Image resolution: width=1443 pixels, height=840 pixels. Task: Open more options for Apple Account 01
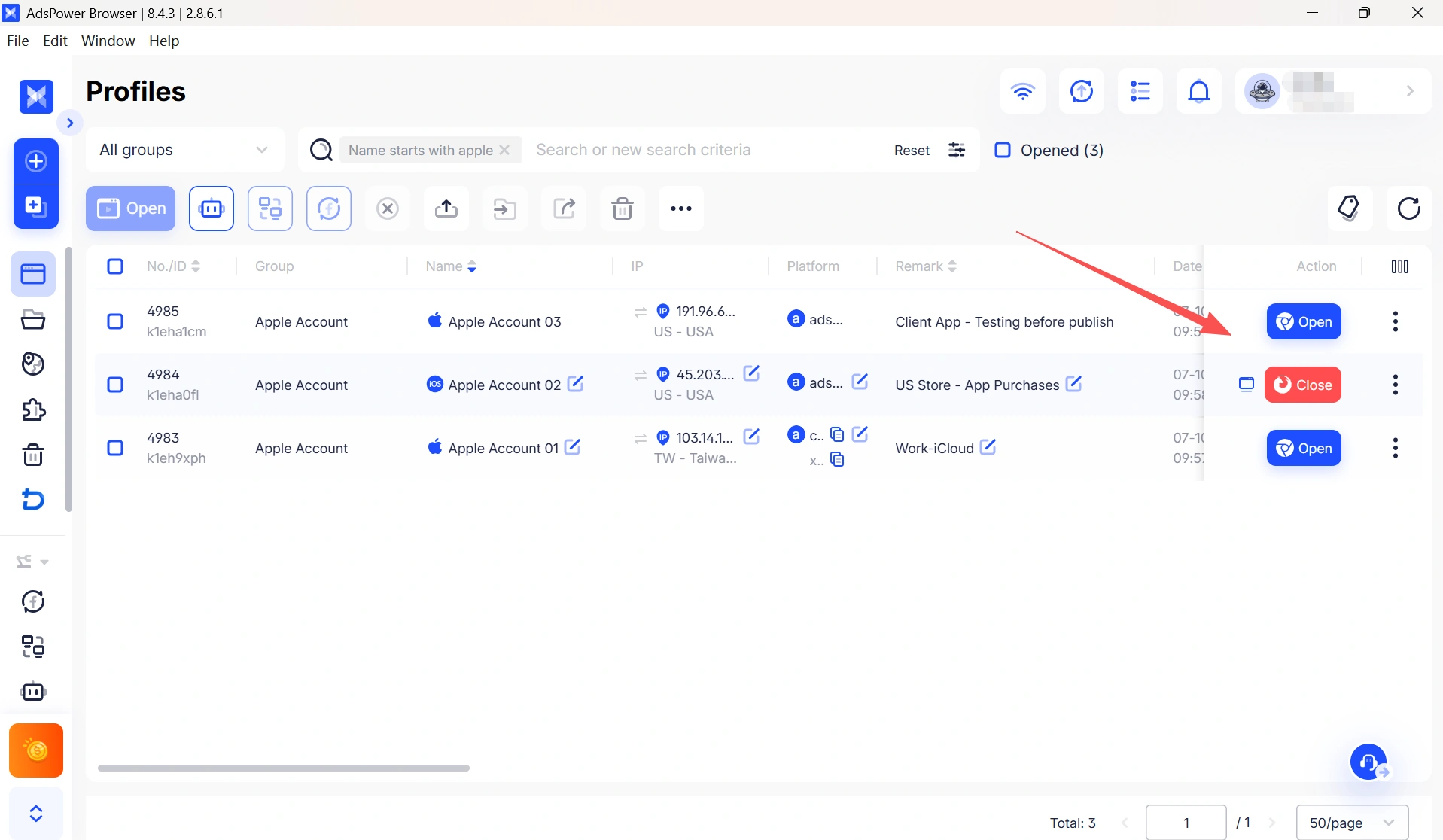pos(1396,448)
